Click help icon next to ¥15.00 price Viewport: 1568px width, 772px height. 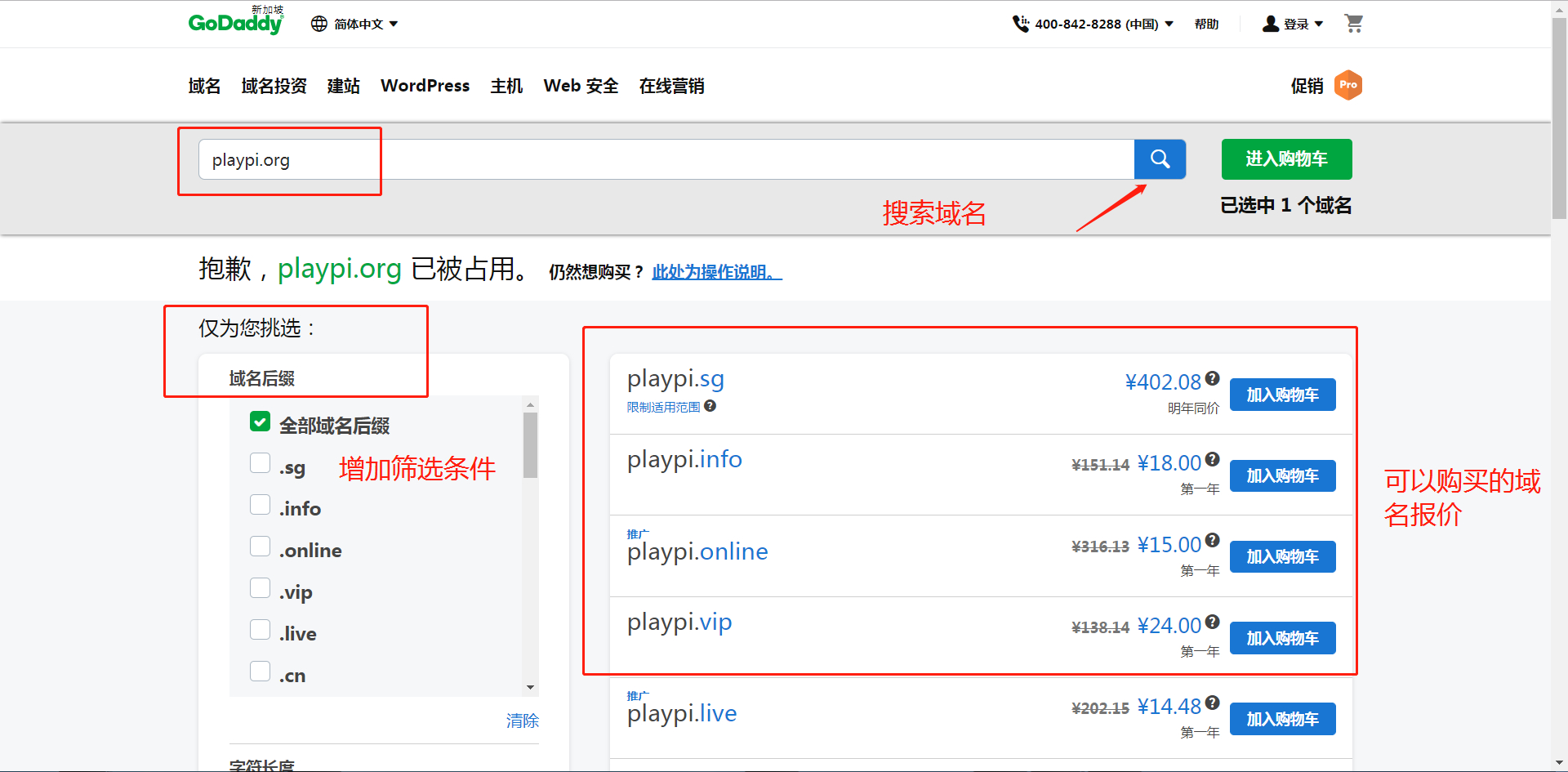coord(1213,540)
